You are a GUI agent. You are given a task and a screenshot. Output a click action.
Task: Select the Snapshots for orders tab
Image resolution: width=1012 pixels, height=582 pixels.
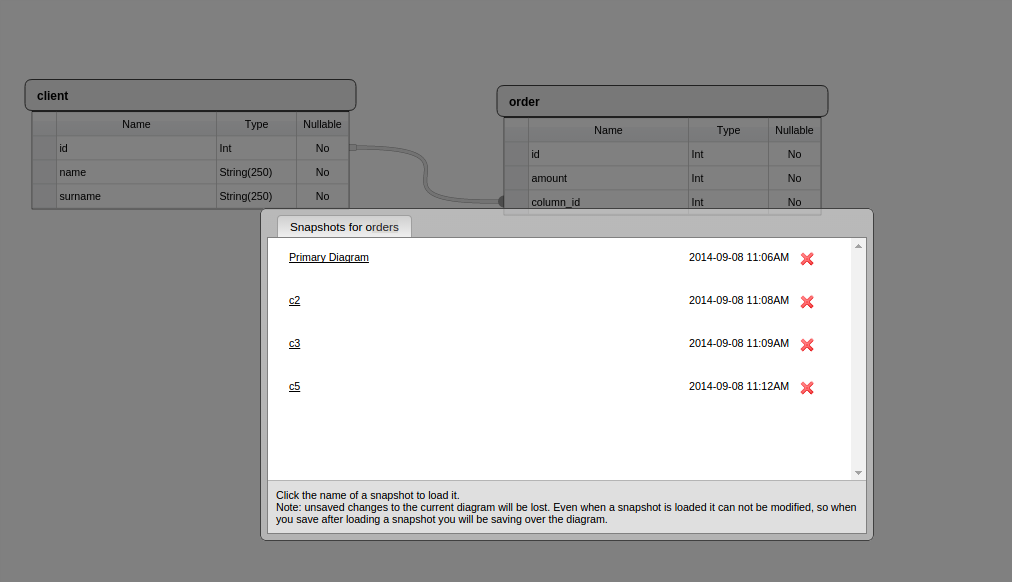tap(344, 227)
